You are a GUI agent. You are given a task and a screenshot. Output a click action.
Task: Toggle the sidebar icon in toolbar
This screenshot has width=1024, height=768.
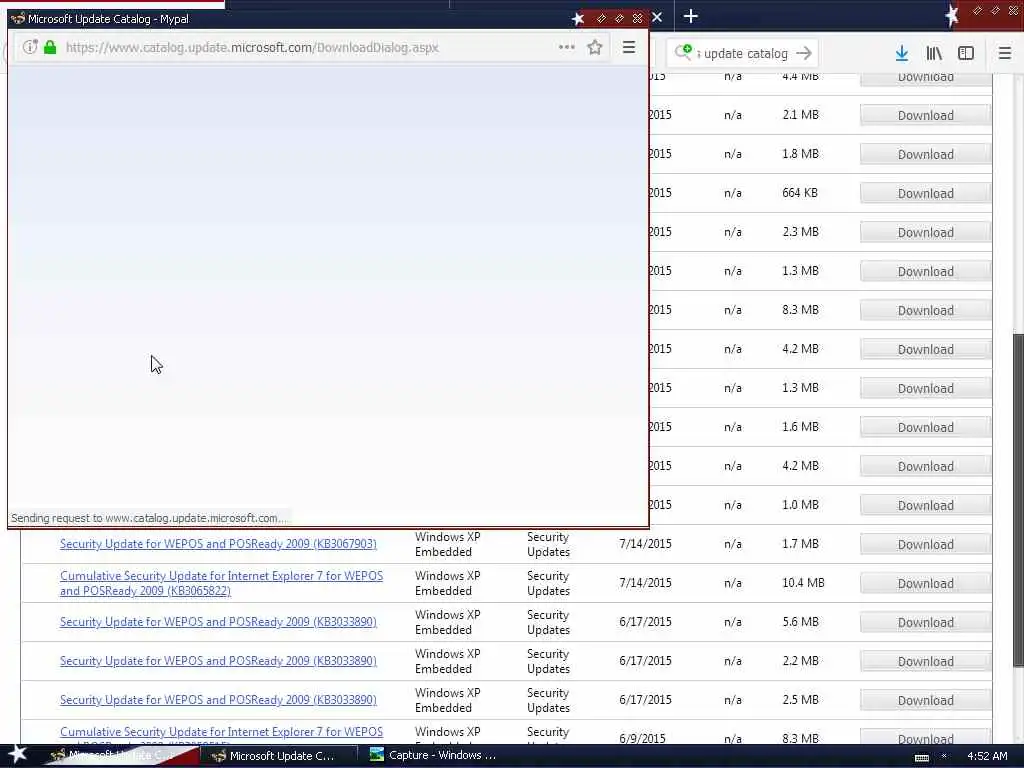[966, 54]
